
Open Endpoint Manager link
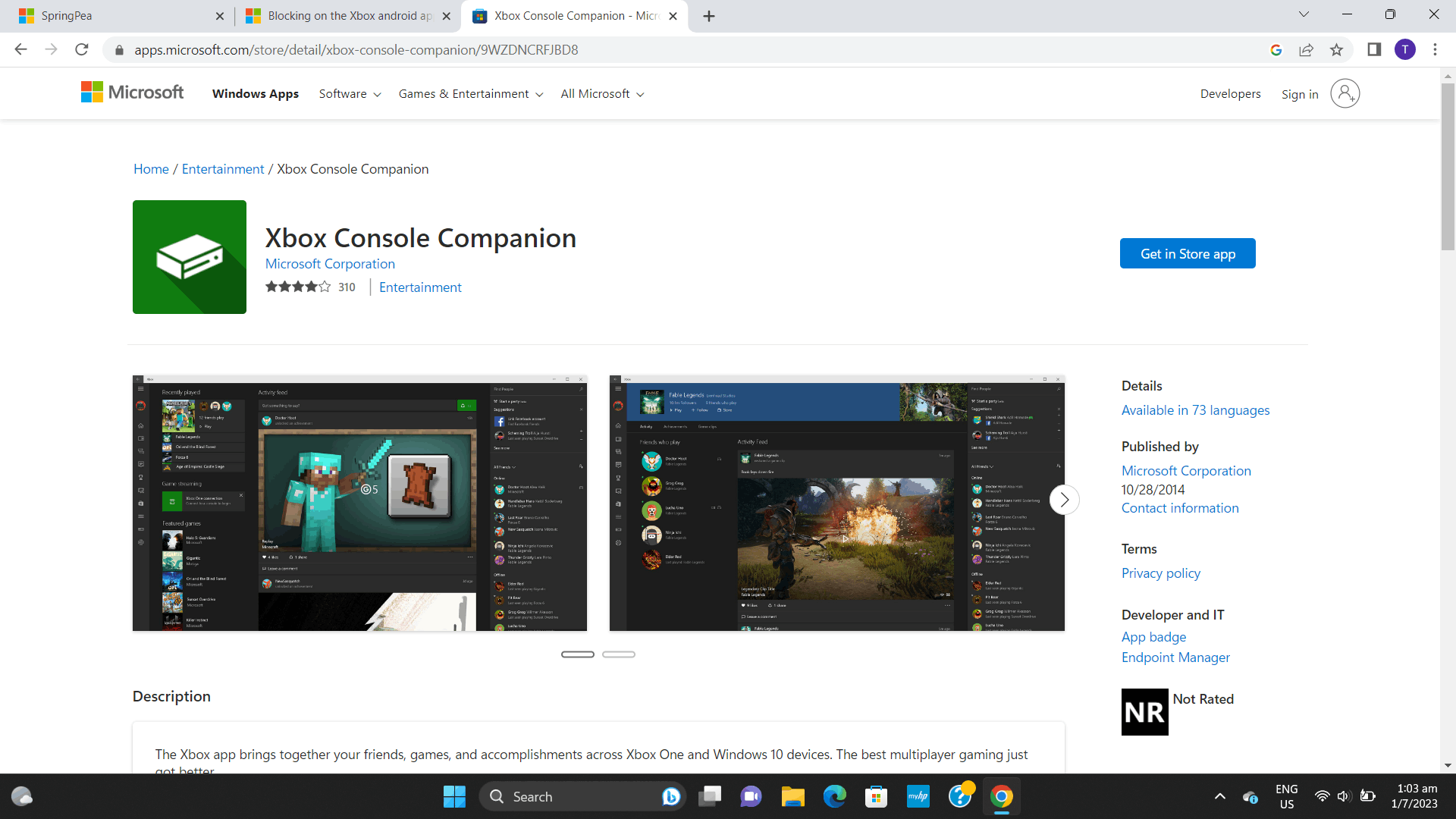coord(1175,657)
